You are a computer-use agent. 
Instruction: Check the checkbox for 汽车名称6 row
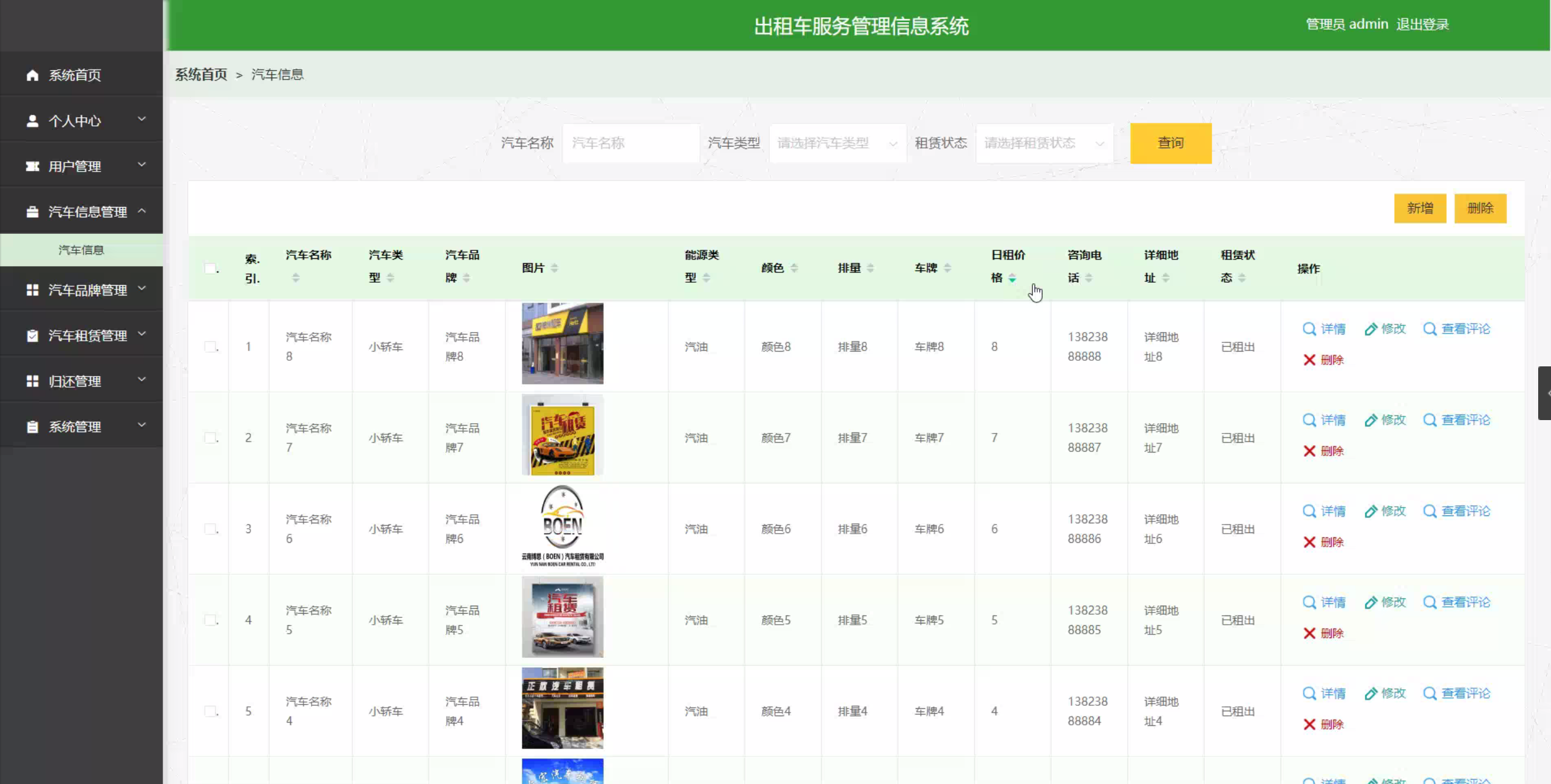point(210,529)
